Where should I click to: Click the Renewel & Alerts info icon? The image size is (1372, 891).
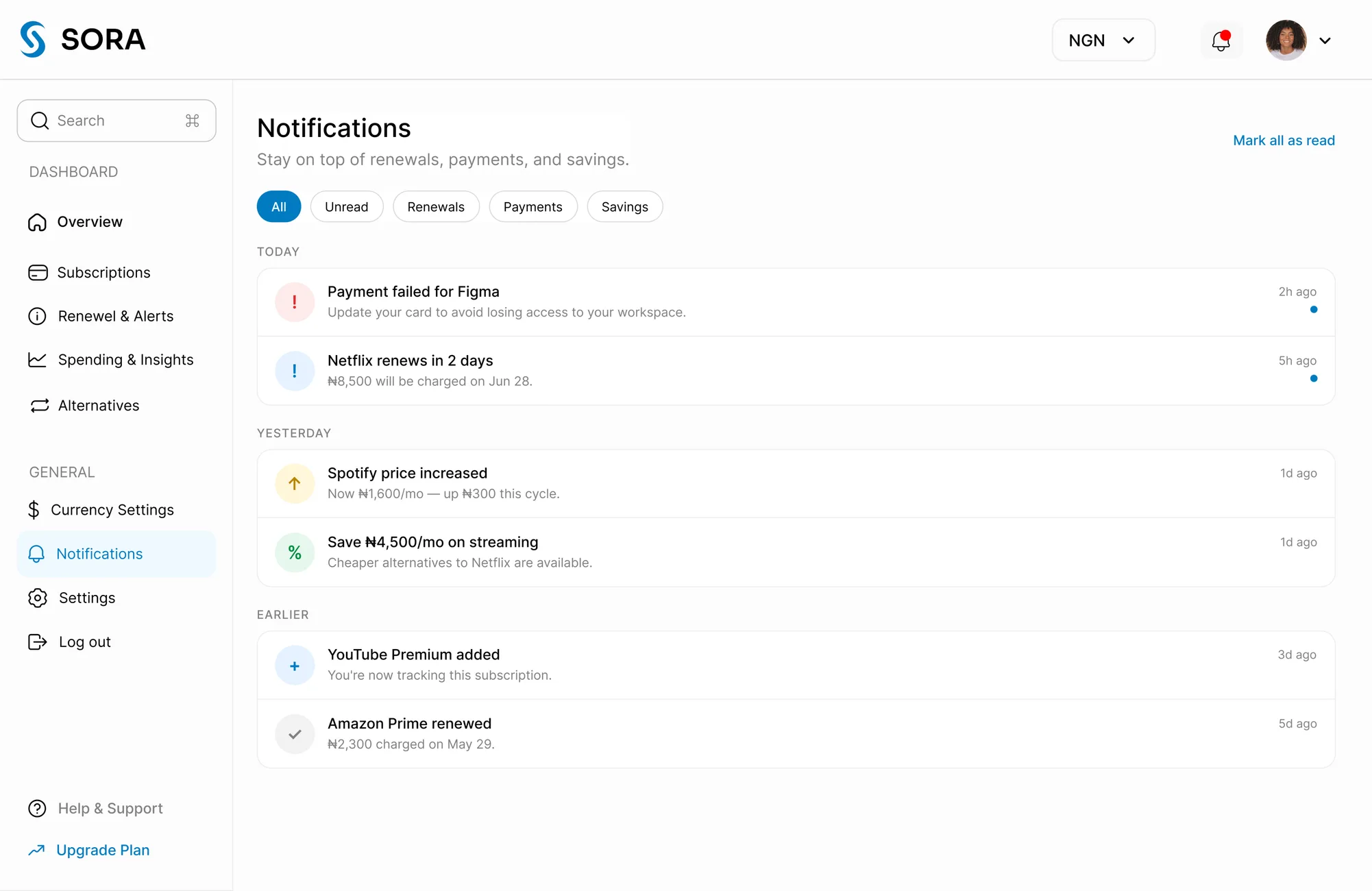click(37, 316)
